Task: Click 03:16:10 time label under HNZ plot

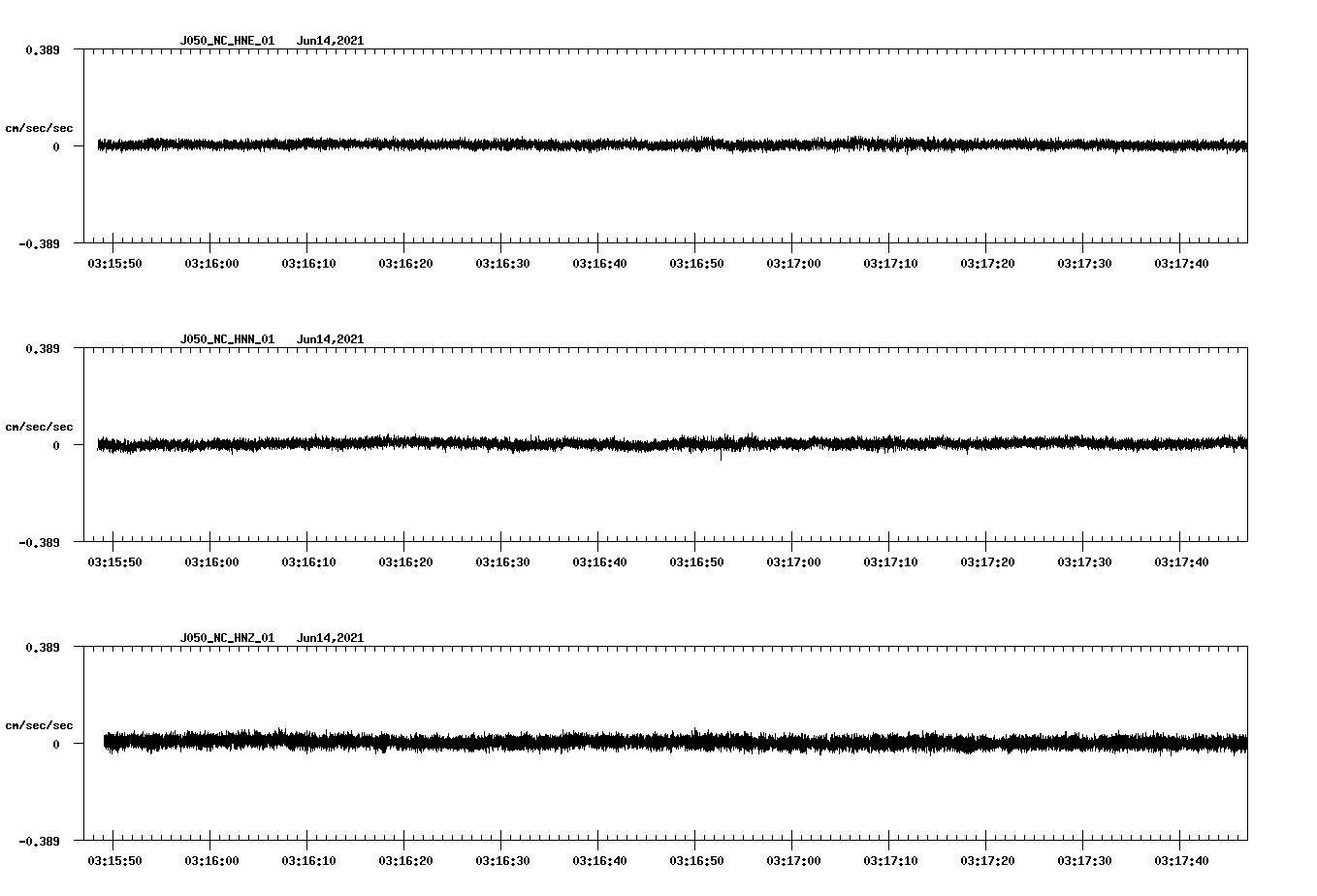Action: coord(308,860)
